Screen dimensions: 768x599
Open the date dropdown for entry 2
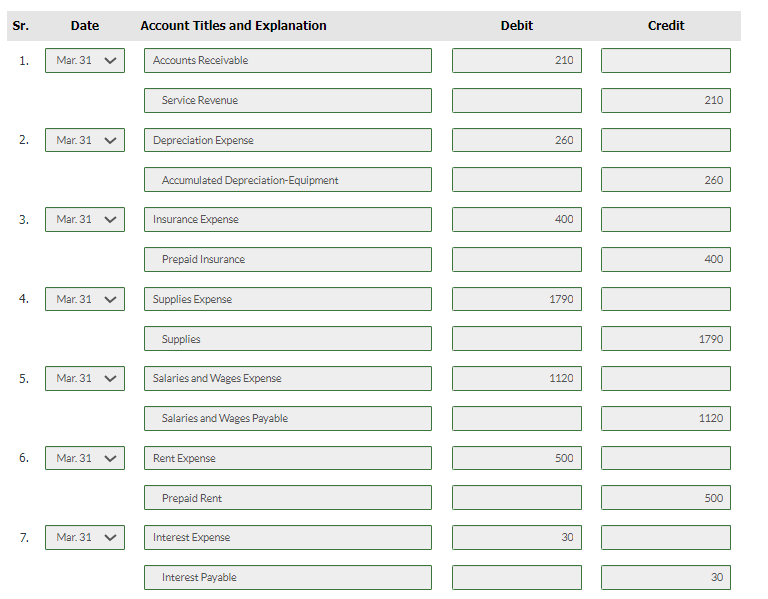coord(85,140)
